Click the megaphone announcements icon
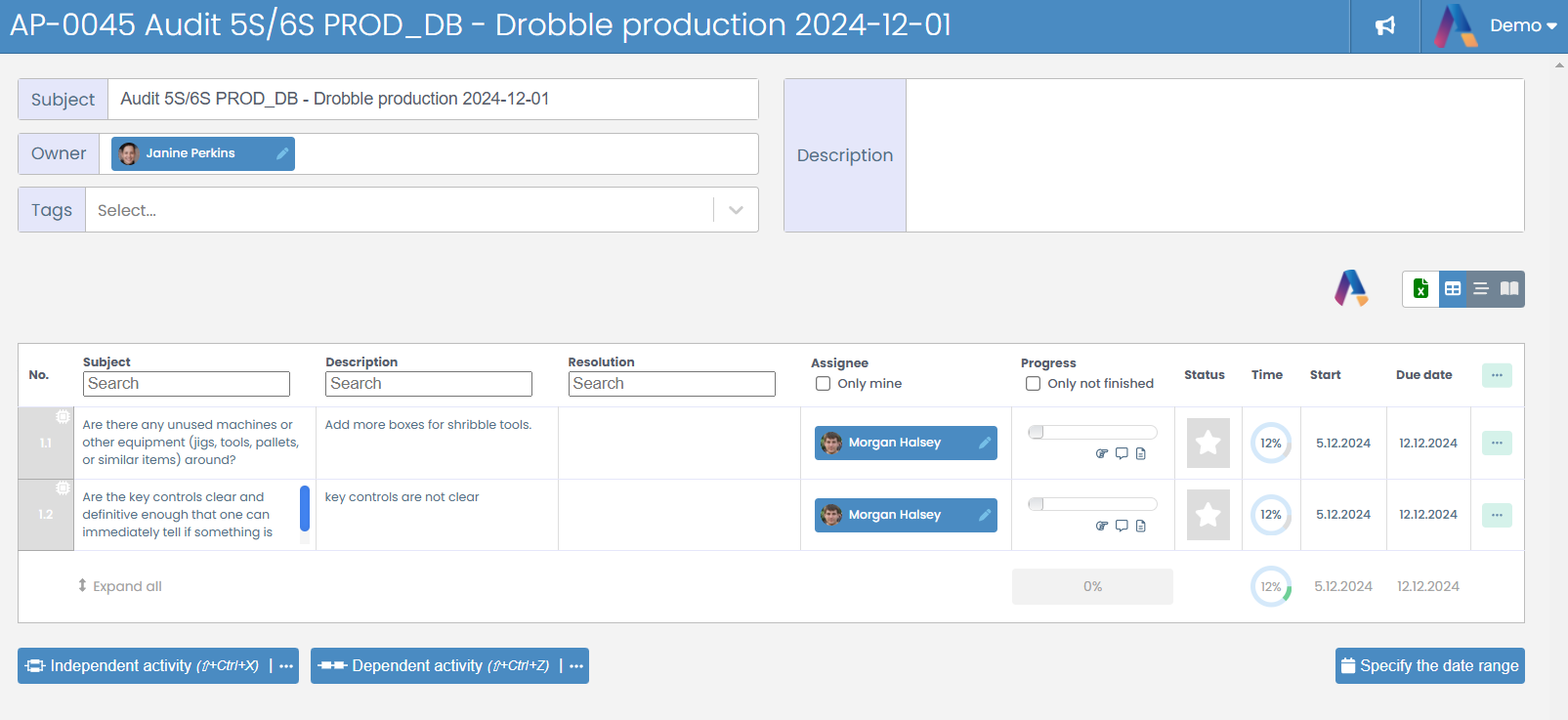 tap(1384, 26)
